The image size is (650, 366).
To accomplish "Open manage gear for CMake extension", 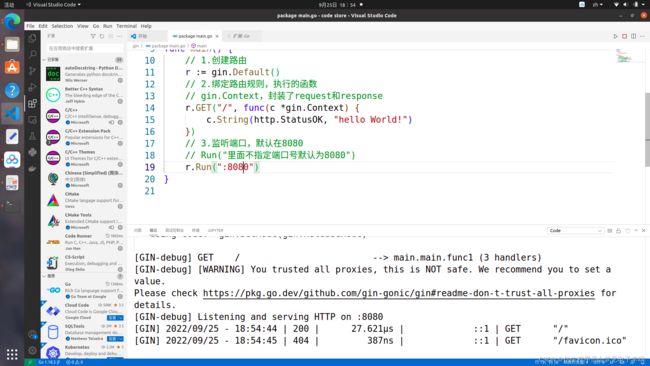I will coord(120,206).
